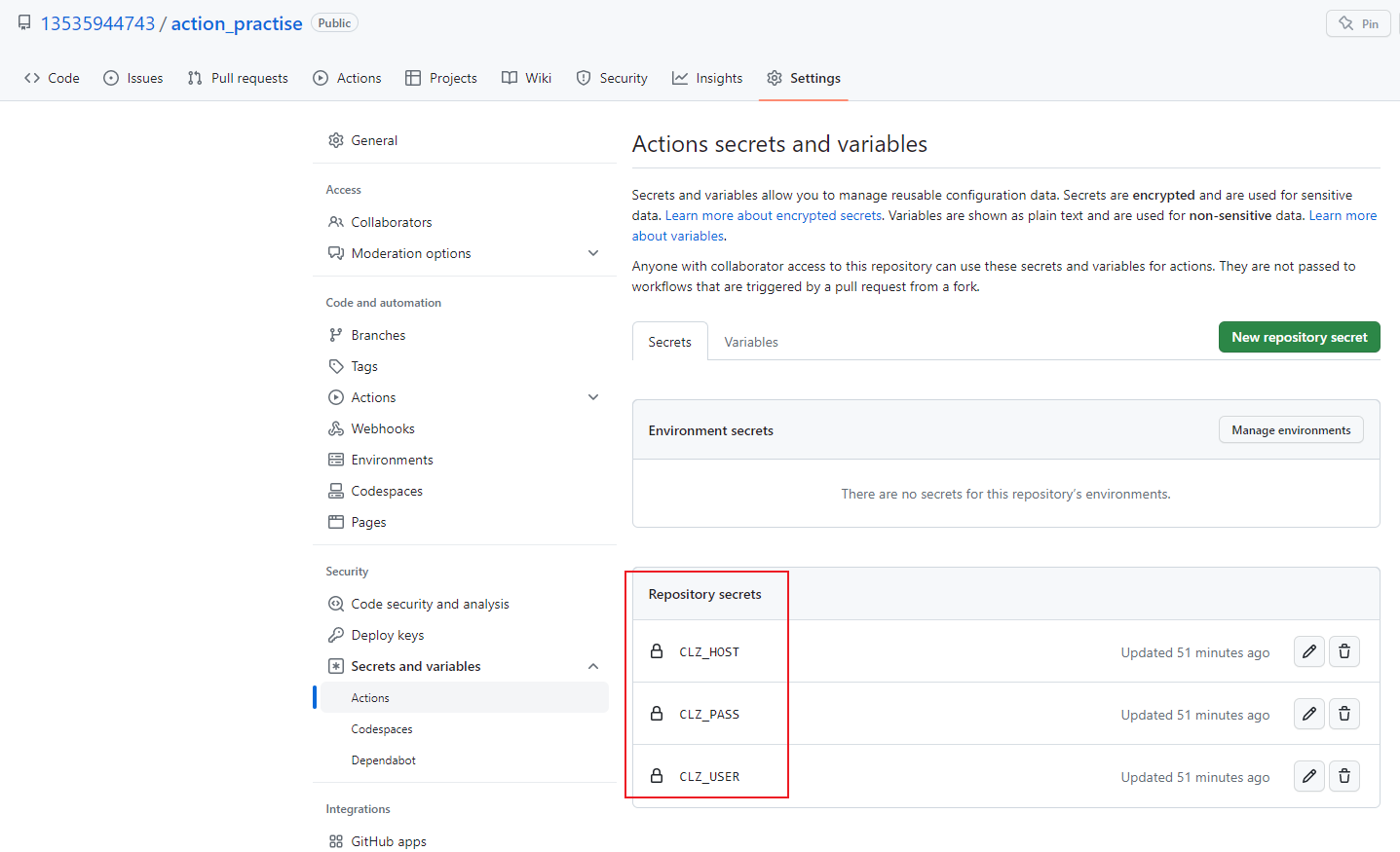1400x852 pixels.
Task: Open the Issues tab
Action: [x=133, y=78]
